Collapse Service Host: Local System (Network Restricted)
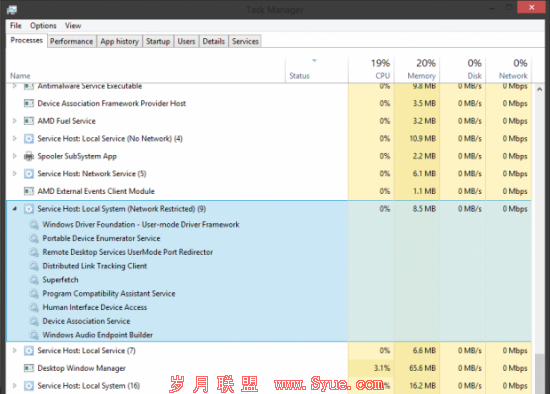550x394 pixels. coord(15,209)
